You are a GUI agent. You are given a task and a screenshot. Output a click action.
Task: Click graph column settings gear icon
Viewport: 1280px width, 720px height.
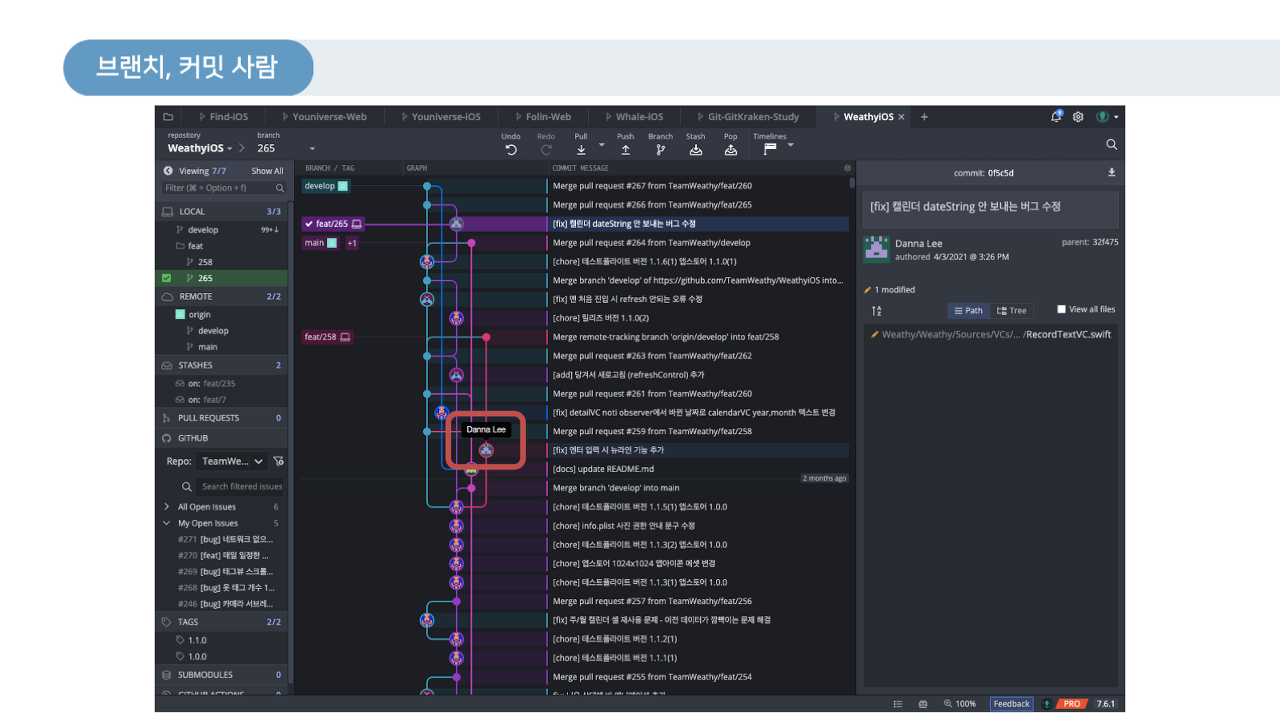point(848,168)
